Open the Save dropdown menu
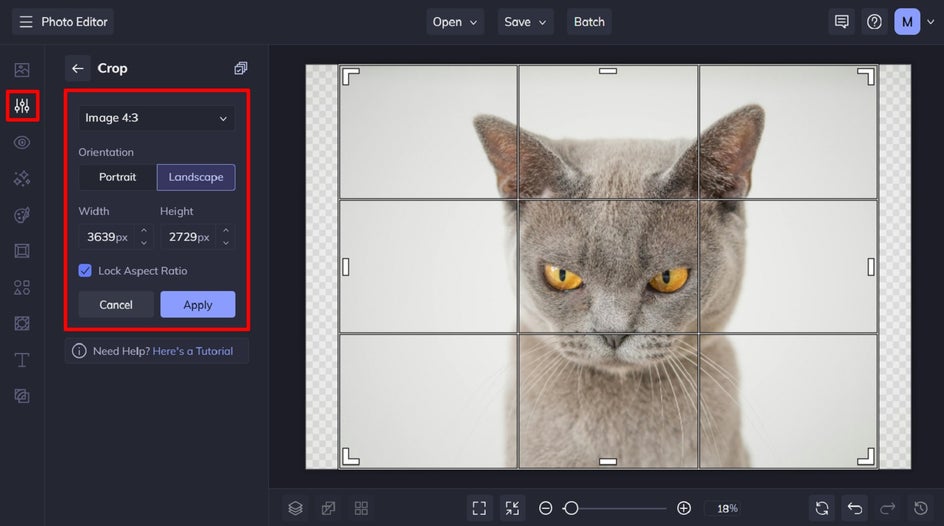 tap(525, 22)
